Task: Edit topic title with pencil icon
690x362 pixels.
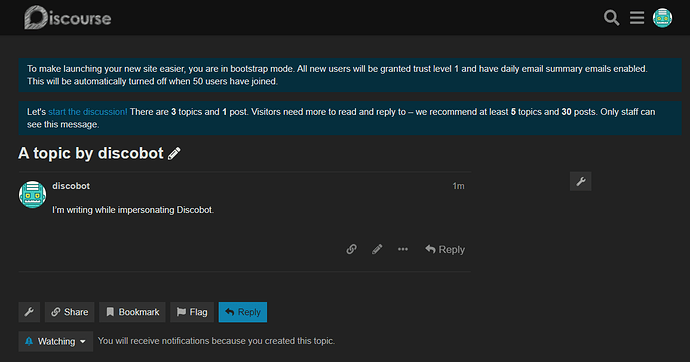Action: [174, 154]
